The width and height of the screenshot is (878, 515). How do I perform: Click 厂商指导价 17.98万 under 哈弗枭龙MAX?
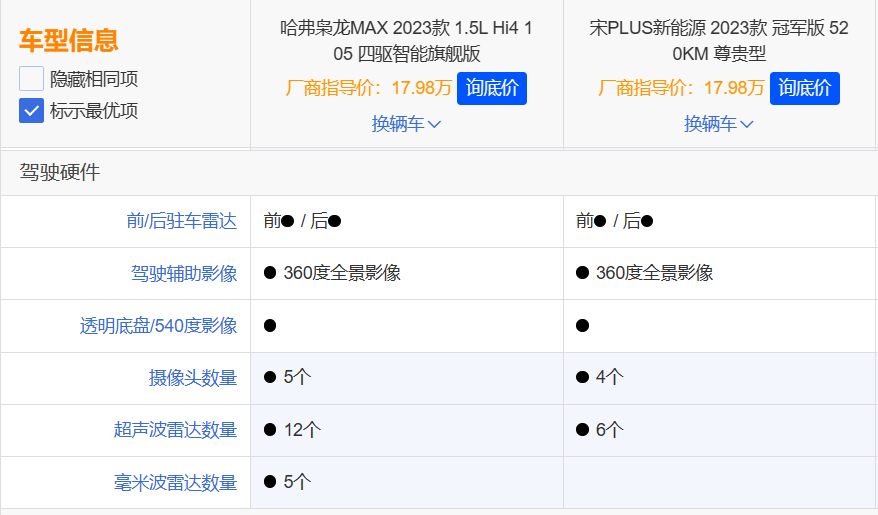tap(369, 88)
